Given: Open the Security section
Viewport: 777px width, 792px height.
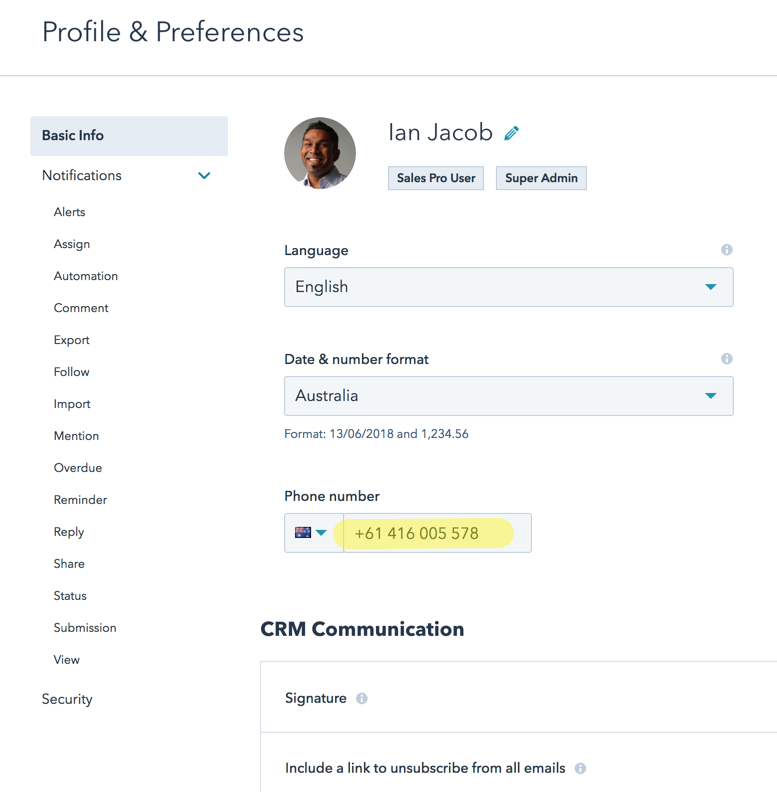Looking at the screenshot, I should click(67, 699).
